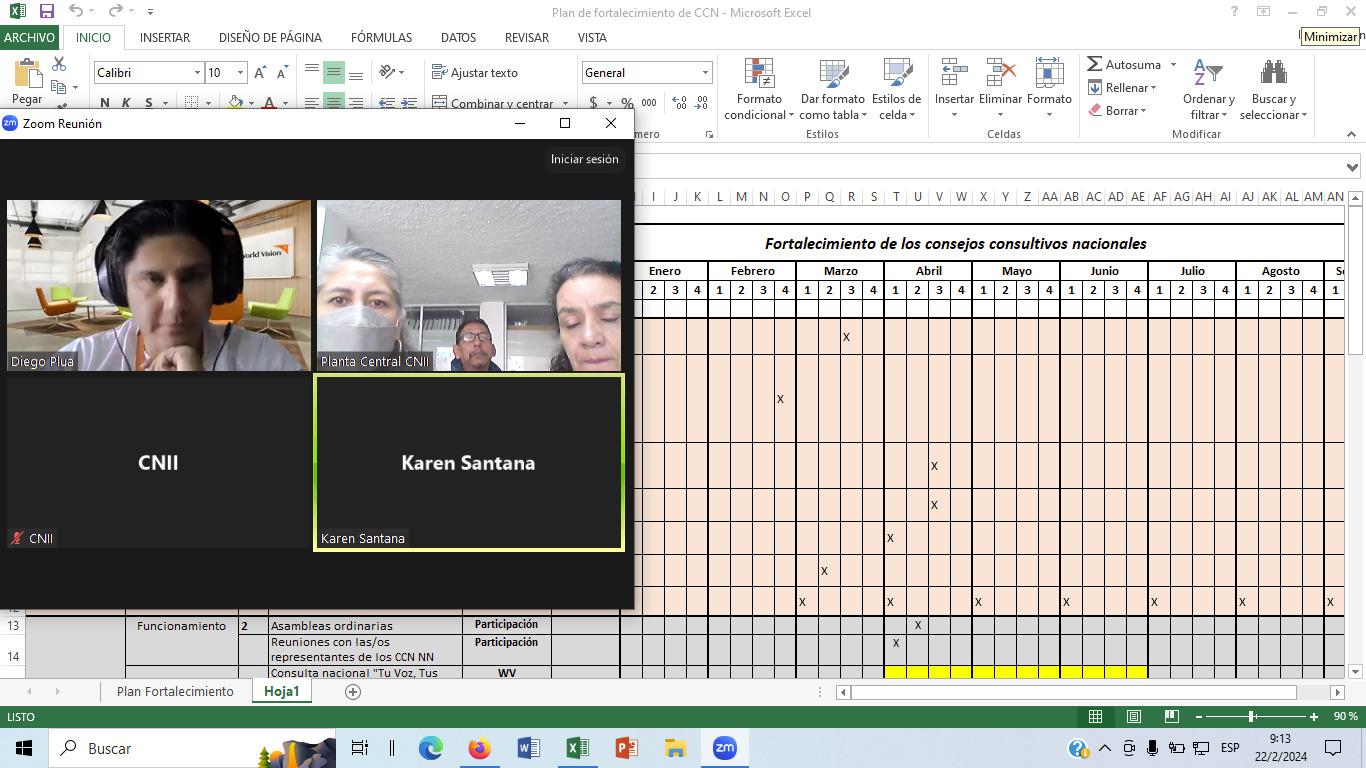1366x768 pixels.
Task: Open the General number format dropdown
Action: (705, 73)
